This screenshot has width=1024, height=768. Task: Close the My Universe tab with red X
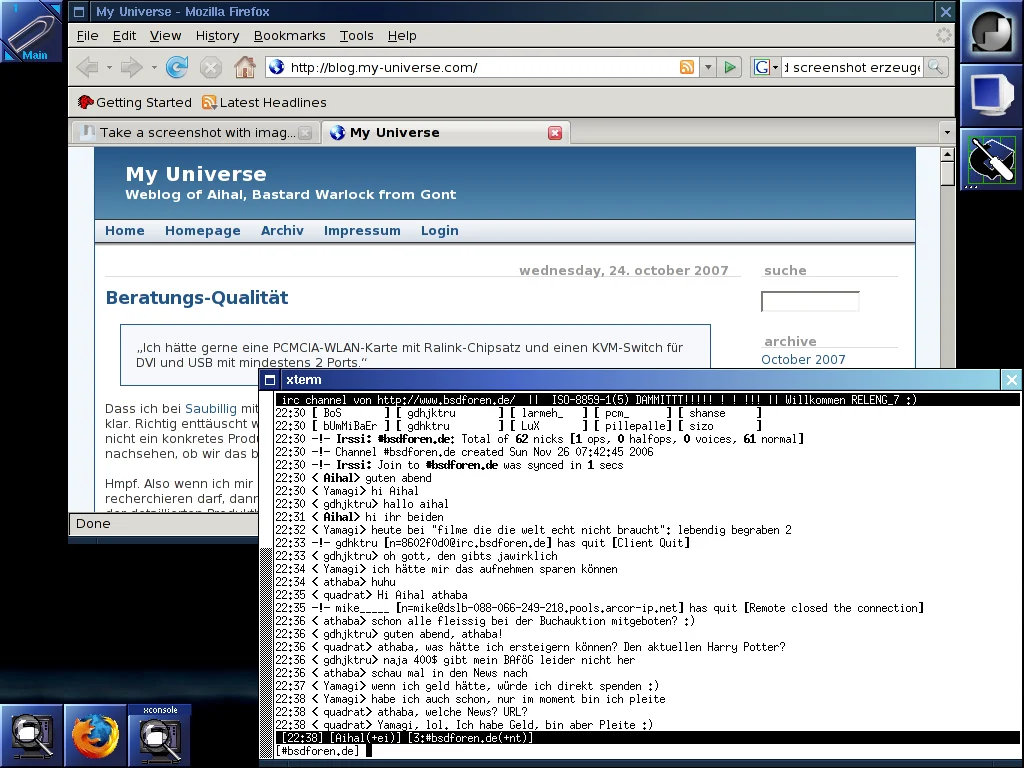555,133
